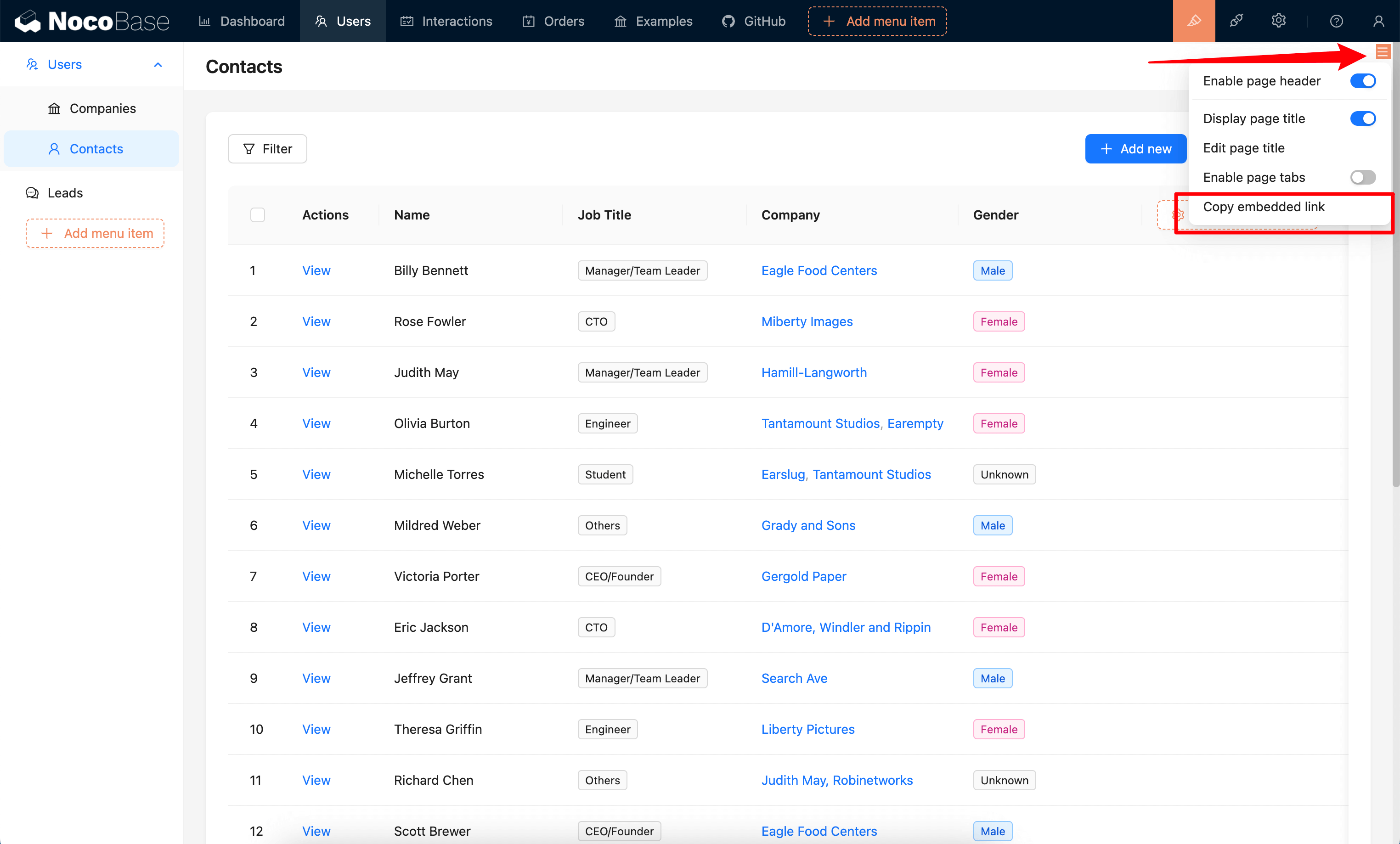Toggle Enable page header switch
The width and height of the screenshot is (1400, 844).
click(1362, 81)
